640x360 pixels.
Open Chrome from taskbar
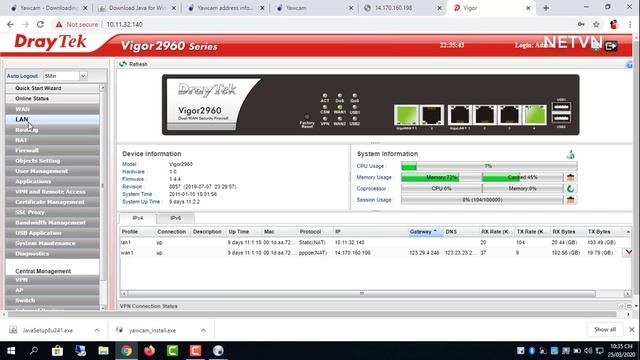(127, 351)
